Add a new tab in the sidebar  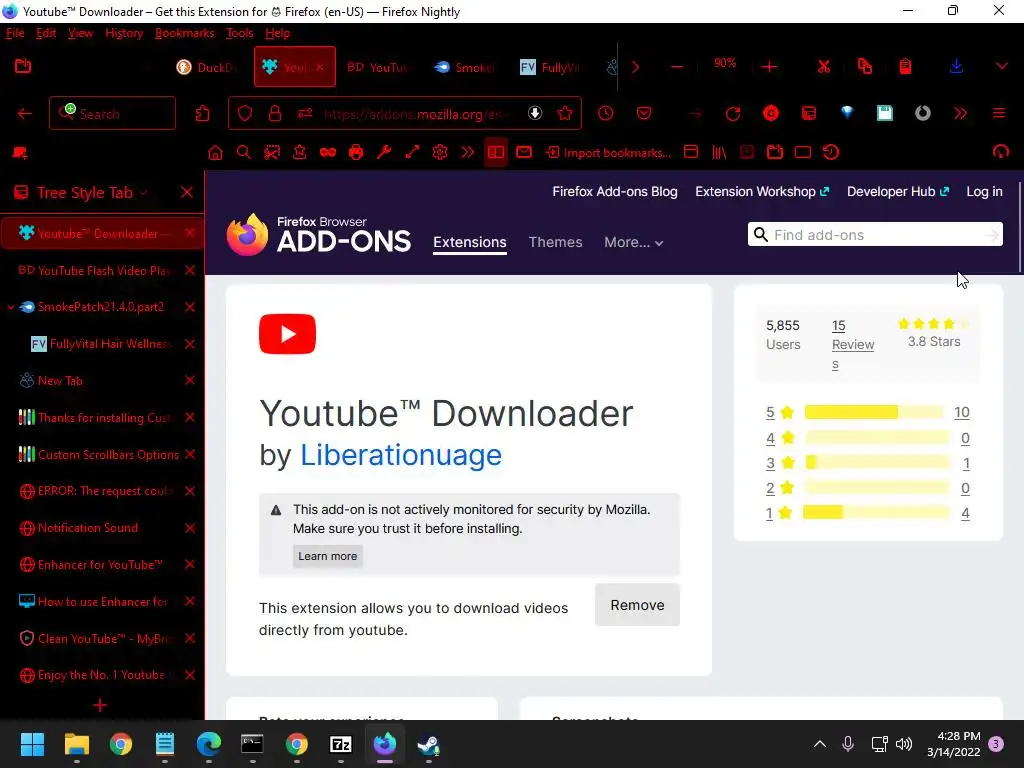[x=100, y=705]
